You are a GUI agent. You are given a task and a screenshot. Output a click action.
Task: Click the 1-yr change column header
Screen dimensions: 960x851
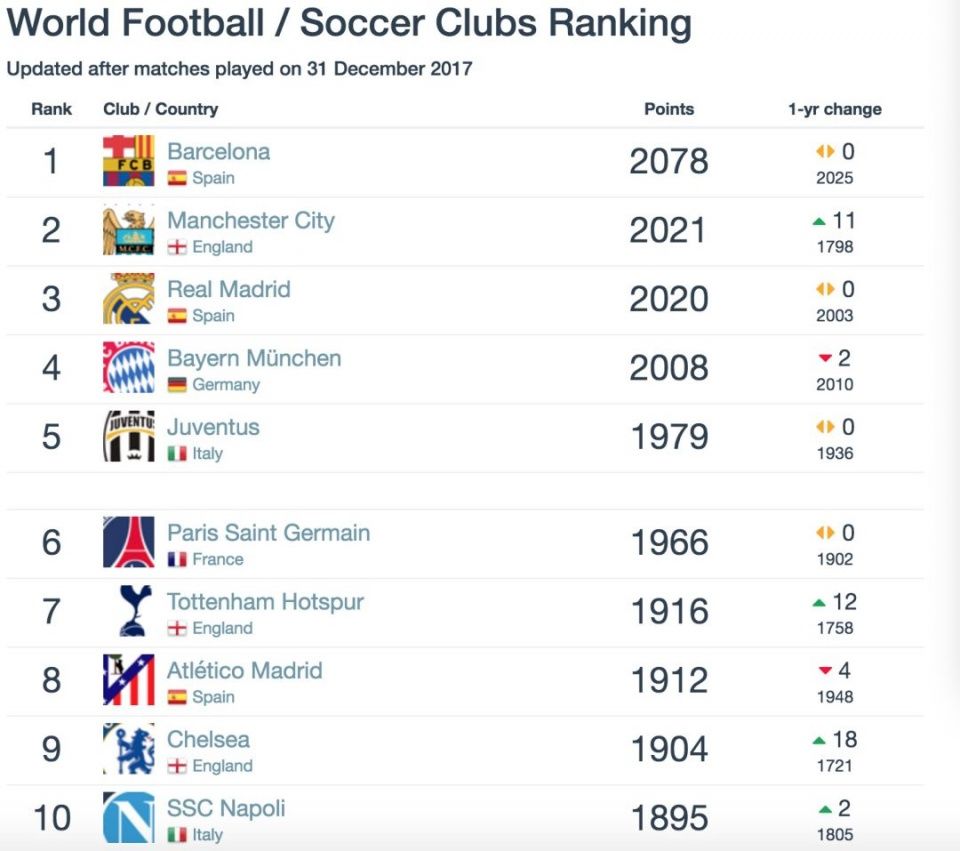835,109
